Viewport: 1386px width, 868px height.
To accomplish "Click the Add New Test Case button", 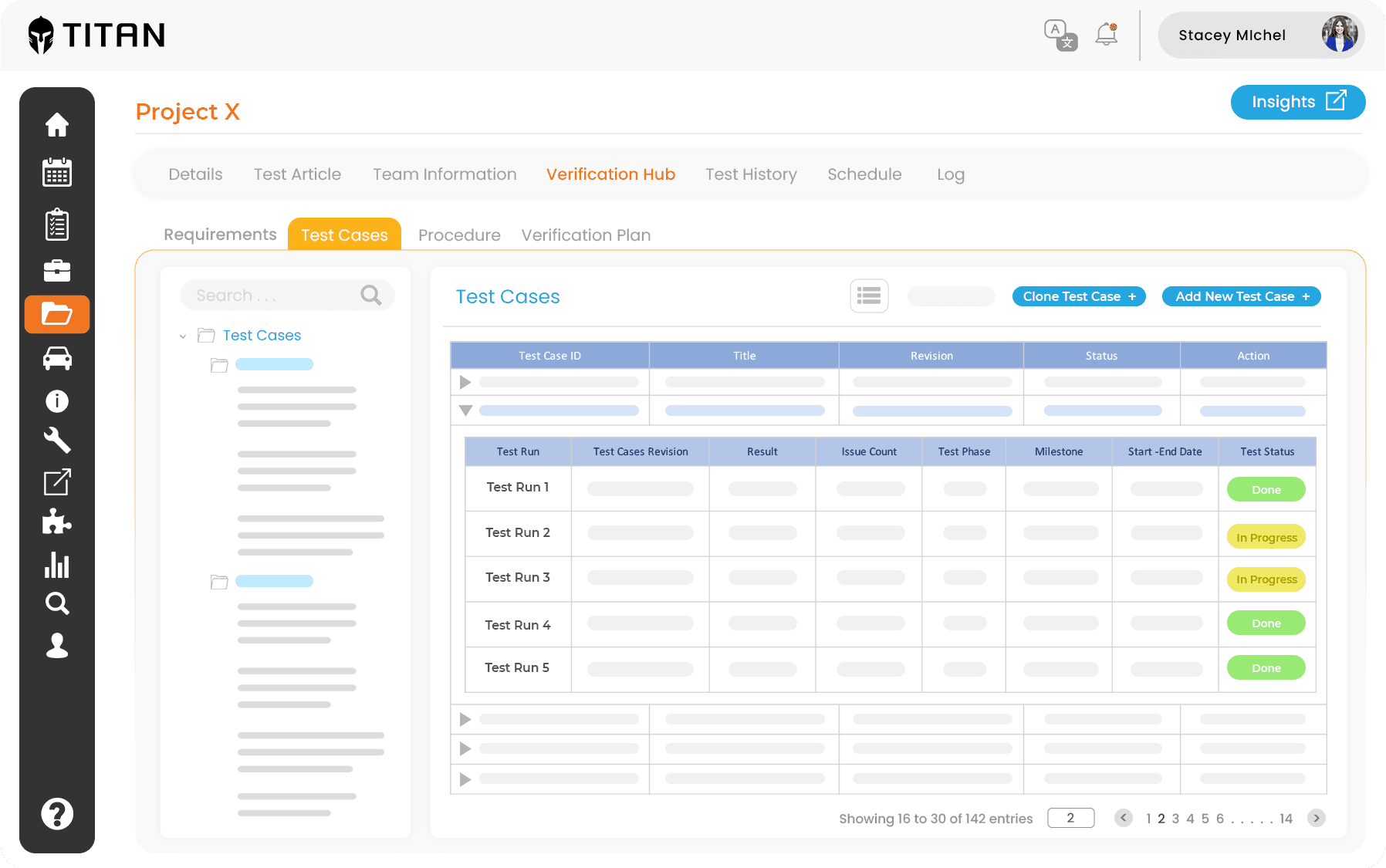I will tap(1240, 296).
